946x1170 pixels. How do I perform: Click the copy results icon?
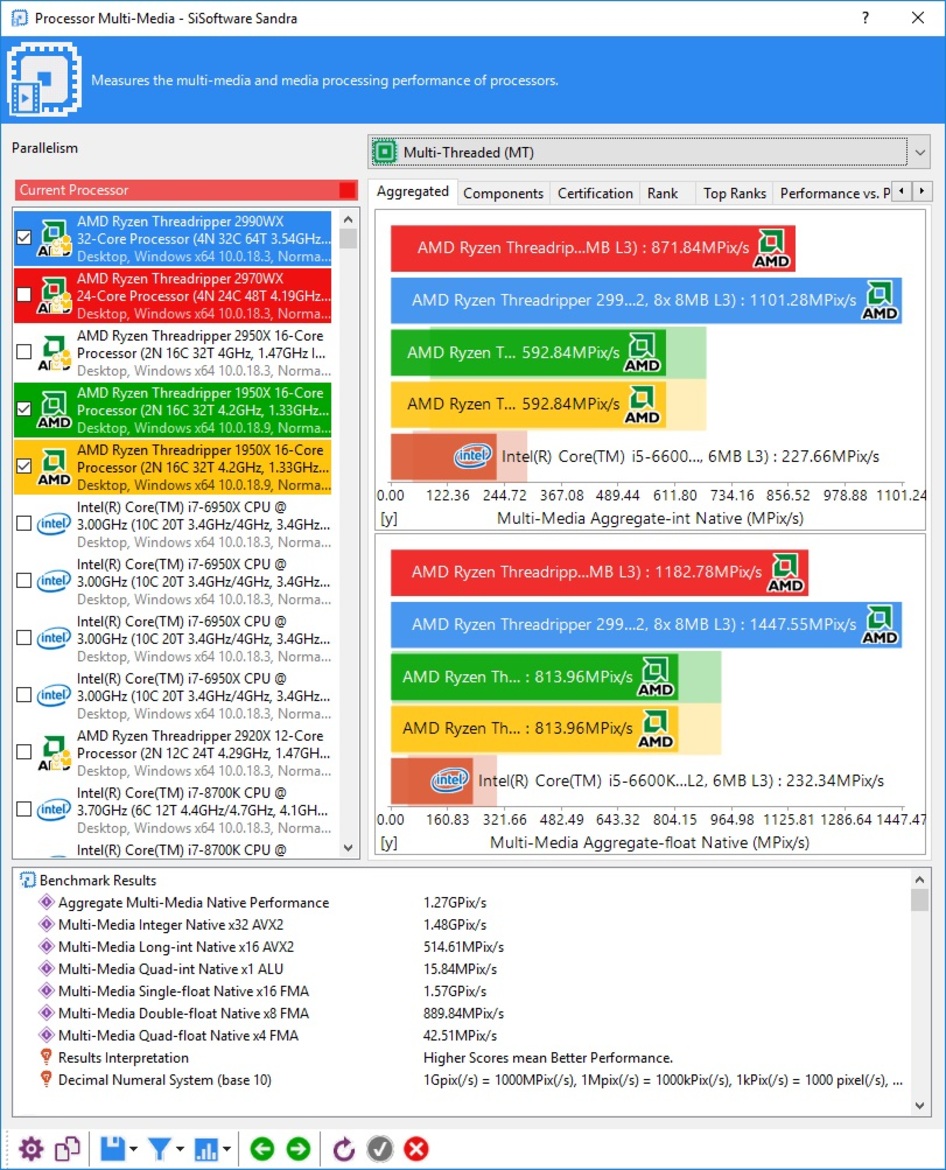(68, 1148)
